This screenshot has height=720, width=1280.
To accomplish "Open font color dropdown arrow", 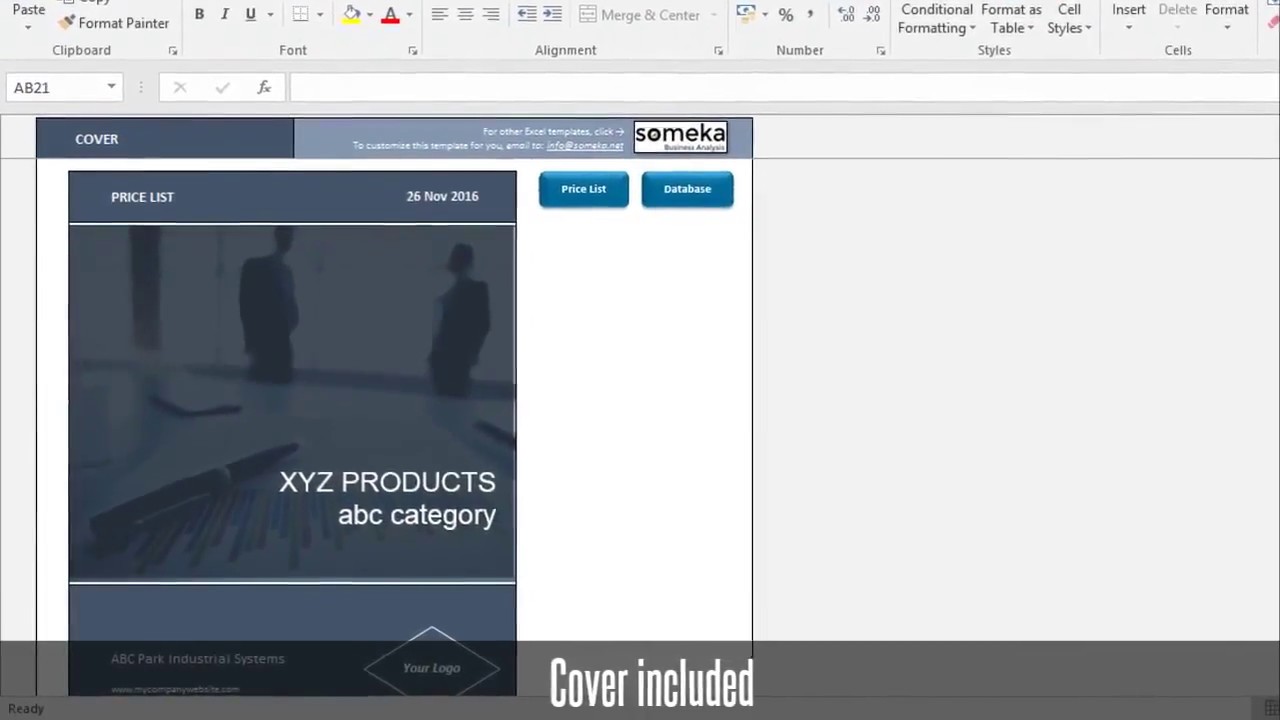I will [409, 15].
